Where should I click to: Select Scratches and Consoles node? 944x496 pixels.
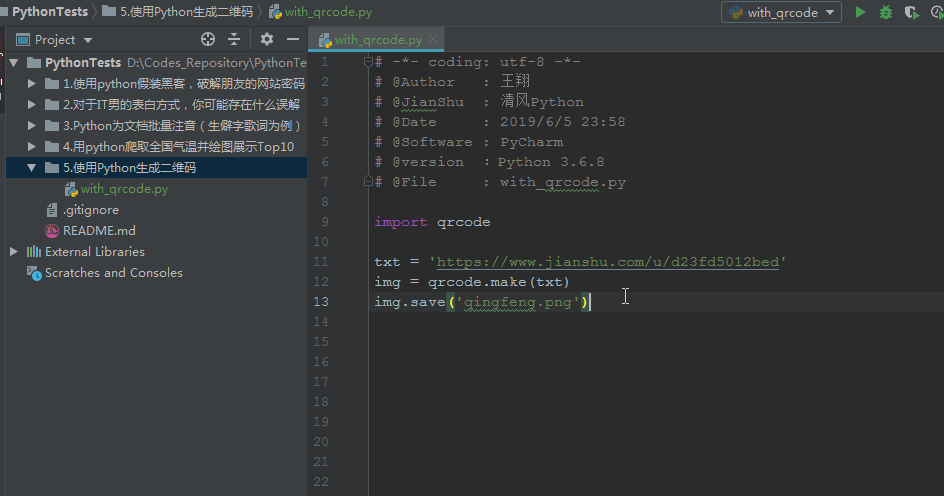tap(113, 273)
